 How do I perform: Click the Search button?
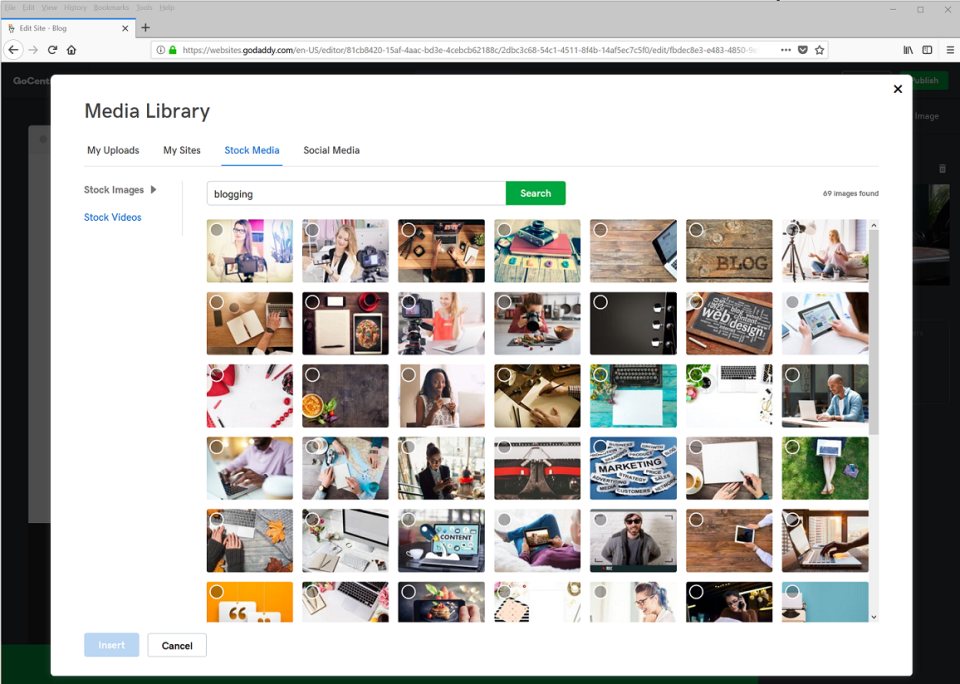pyautogui.click(x=535, y=192)
